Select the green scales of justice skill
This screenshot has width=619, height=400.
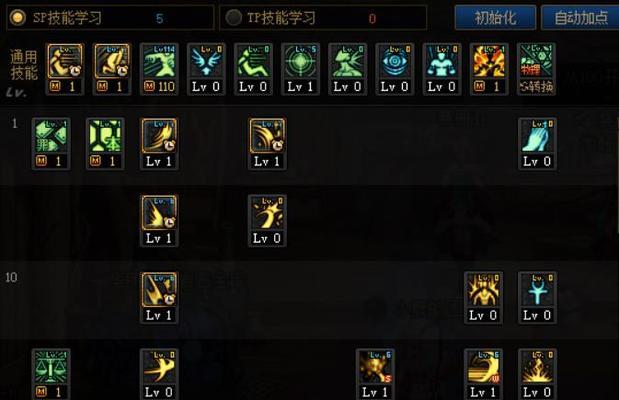pyautogui.click(x=51, y=374)
